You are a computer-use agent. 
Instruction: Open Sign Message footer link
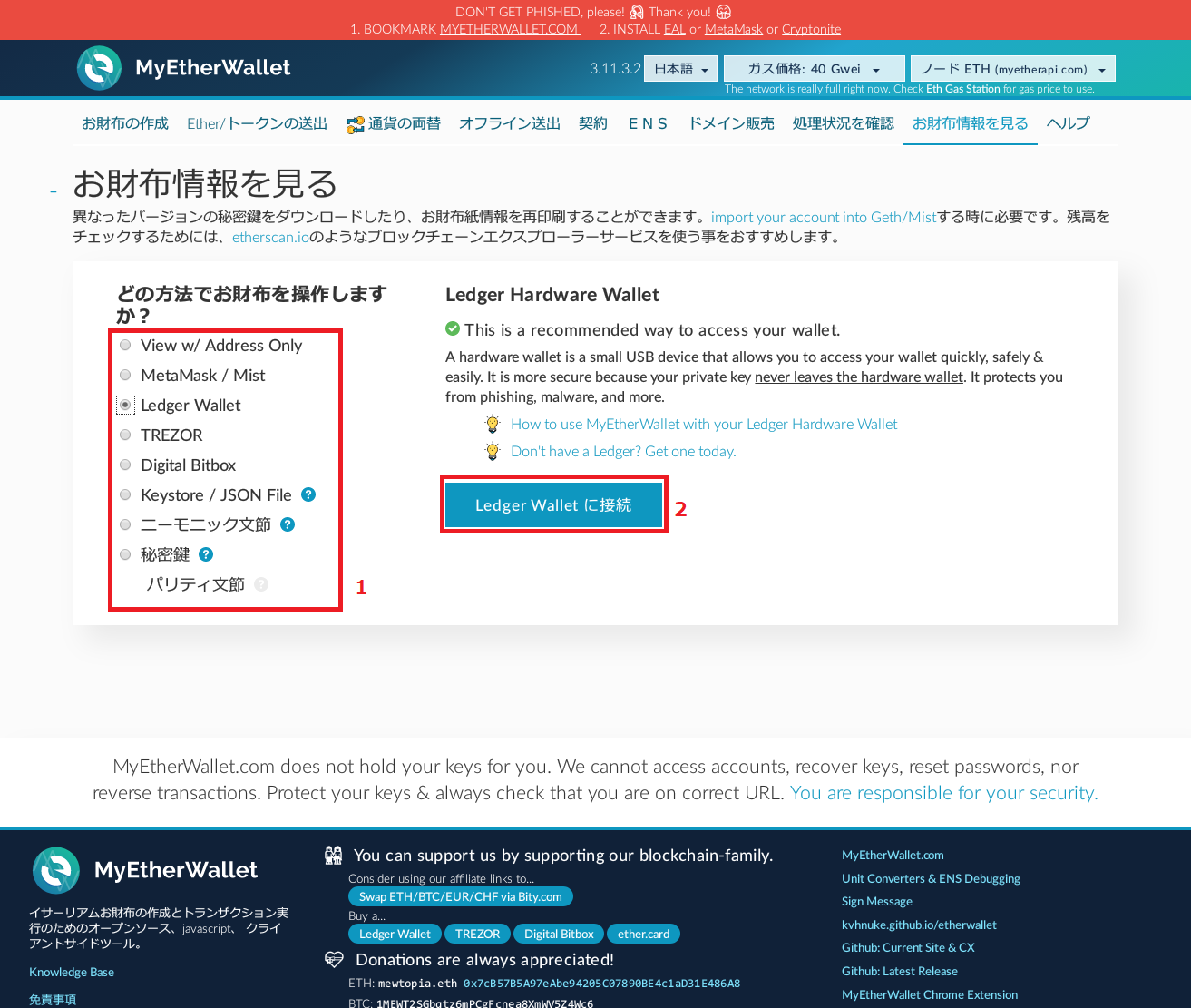[877, 901]
